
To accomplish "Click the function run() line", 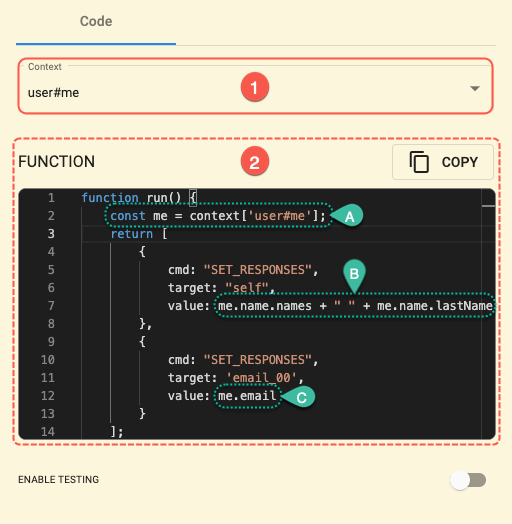I will tap(139, 198).
